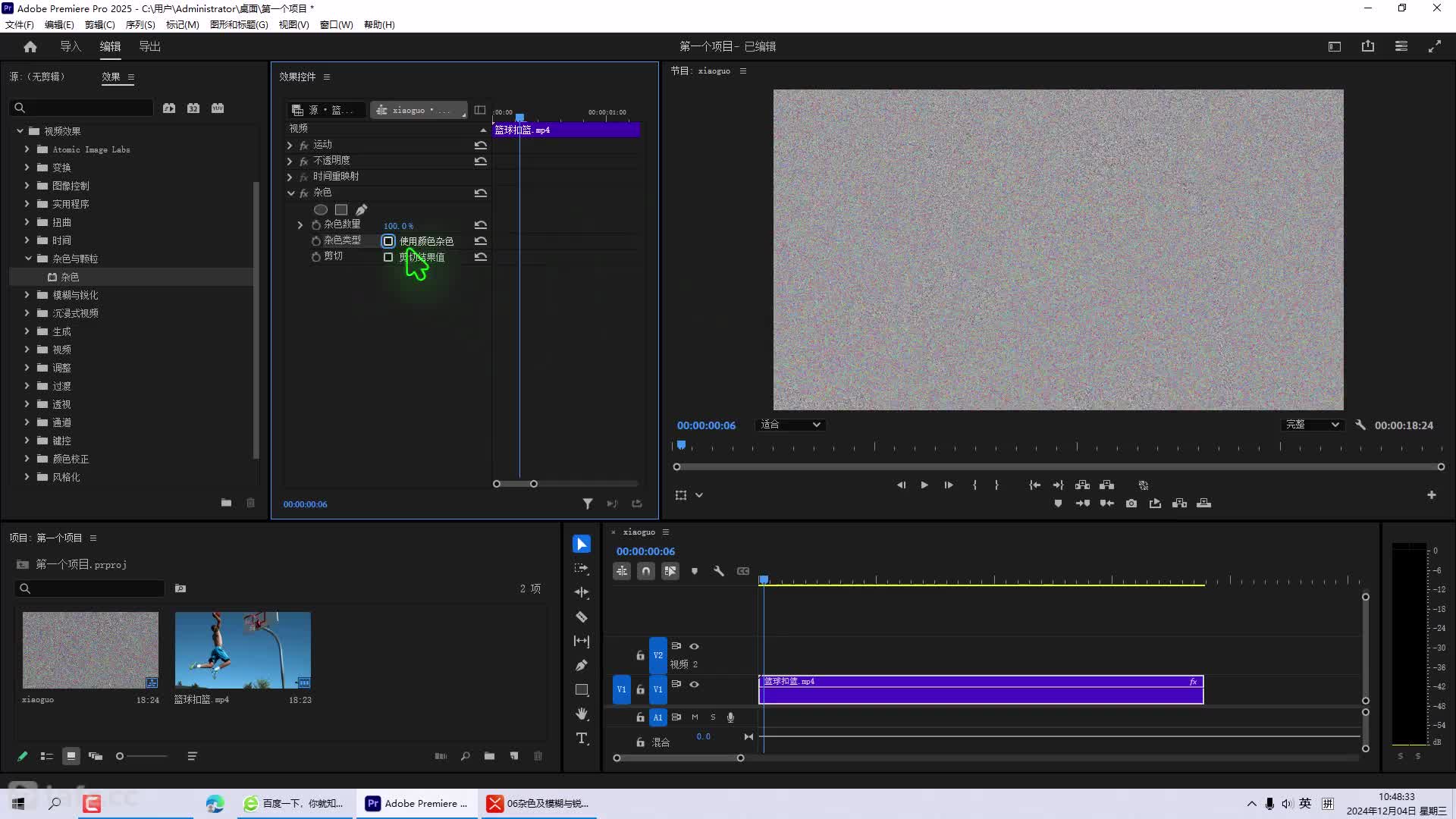The height and width of the screenshot is (819, 1456).
Task: Expand the 模糊与锐化 folder
Action: [27, 295]
